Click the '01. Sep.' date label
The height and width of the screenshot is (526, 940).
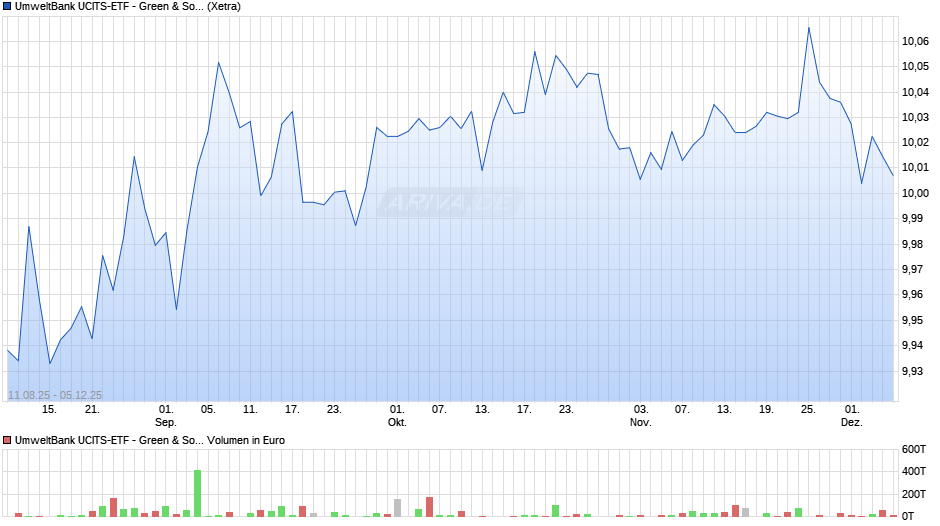coord(166,416)
